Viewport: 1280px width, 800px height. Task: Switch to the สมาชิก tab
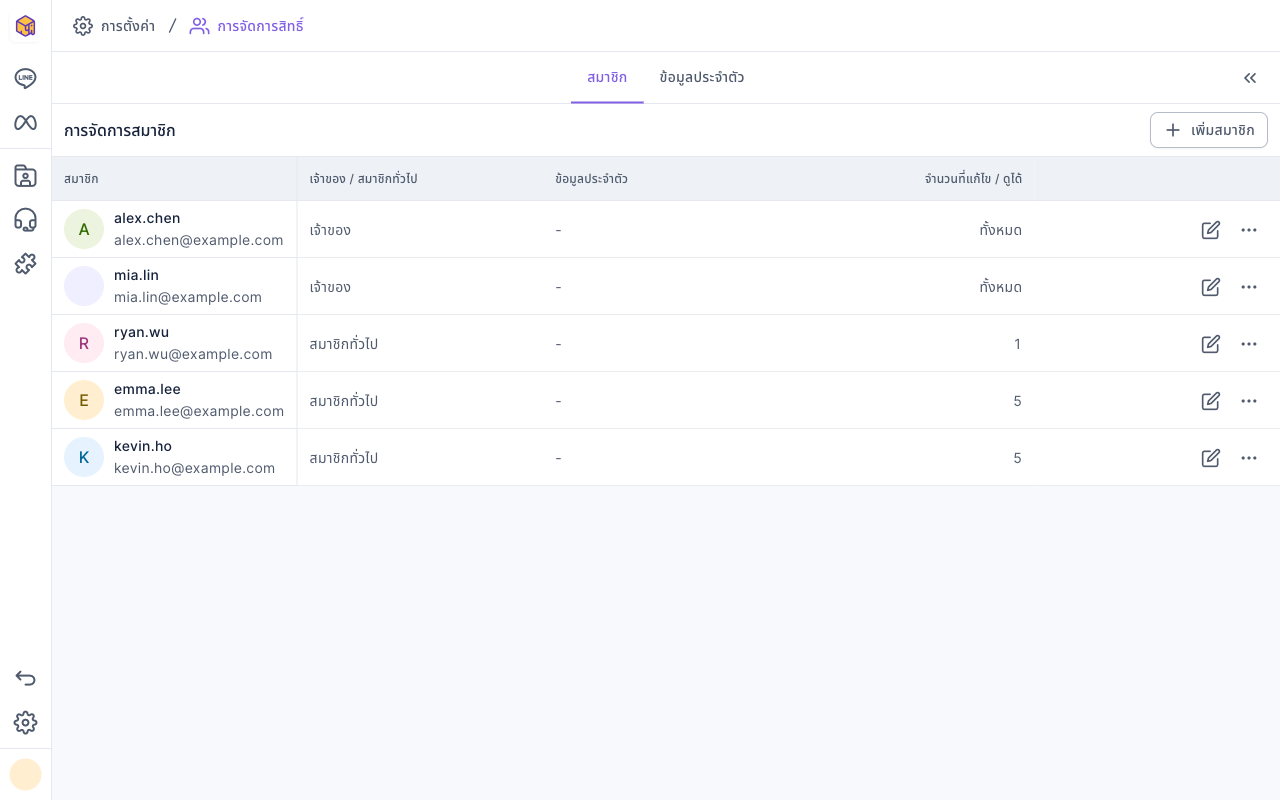[x=607, y=78]
